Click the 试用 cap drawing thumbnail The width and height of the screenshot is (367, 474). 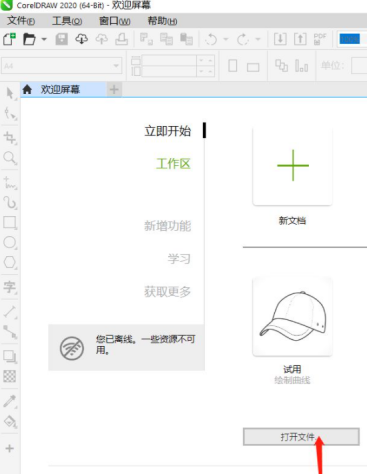tap(292, 316)
